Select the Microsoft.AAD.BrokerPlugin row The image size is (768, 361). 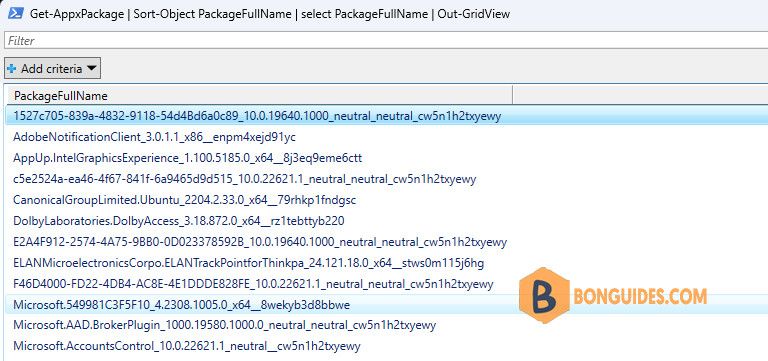pyautogui.click(x=386, y=325)
